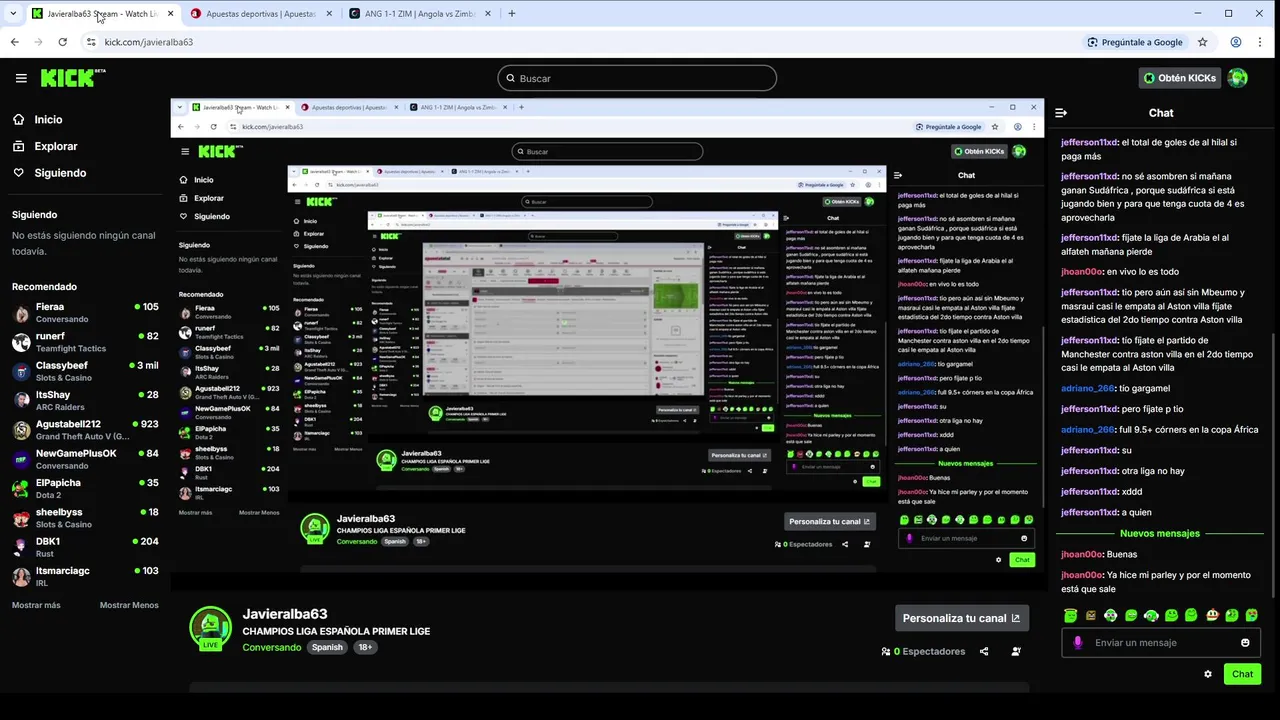
Task: Open recommended channel Classybeef with 3 mil
Action: pos(85,371)
